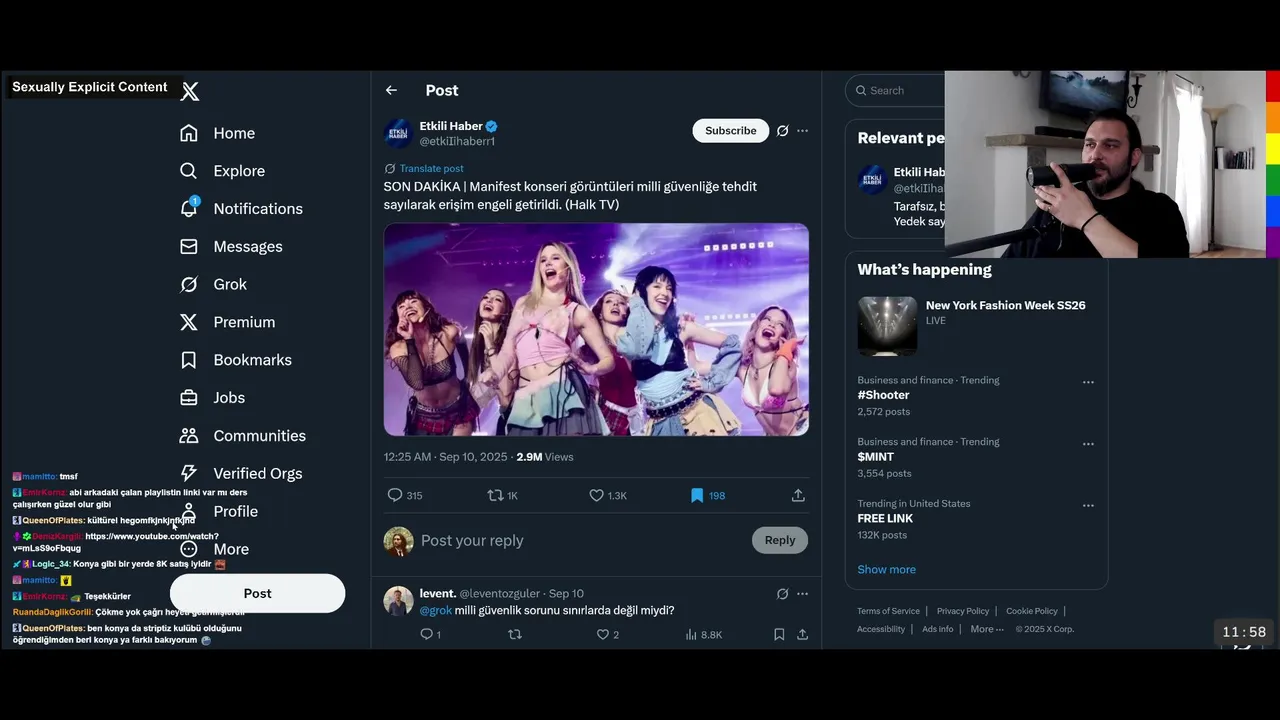1280x720 pixels.
Task: Click the reply icon showing 315
Action: [x=394, y=495]
